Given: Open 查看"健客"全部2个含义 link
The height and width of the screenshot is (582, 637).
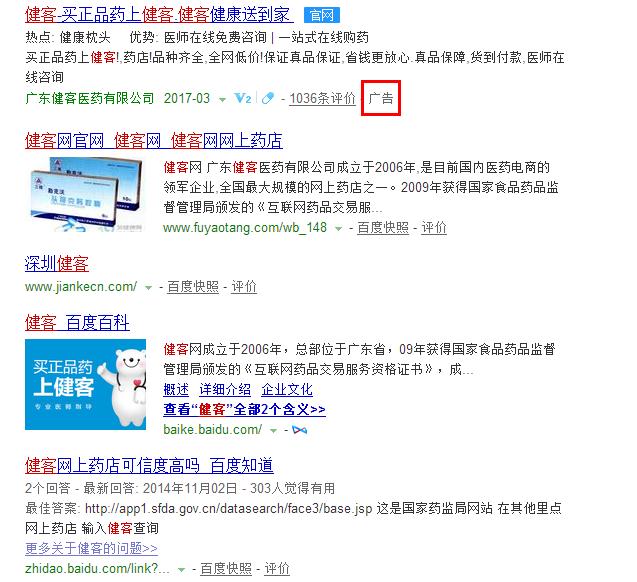Looking at the screenshot, I should pos(245,409).
